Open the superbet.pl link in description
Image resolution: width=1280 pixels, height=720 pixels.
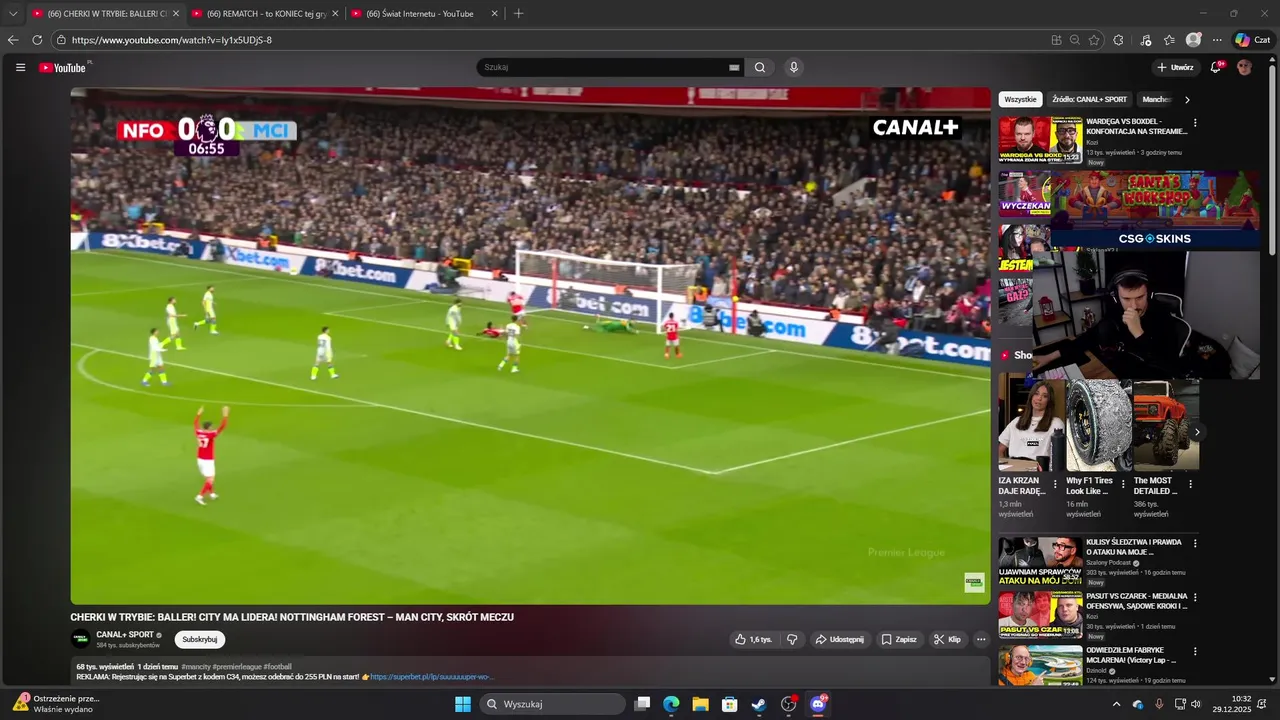coord(432,677)
